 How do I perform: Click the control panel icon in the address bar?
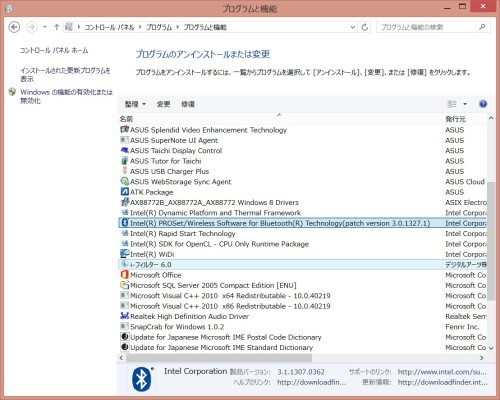coord(69,27)
